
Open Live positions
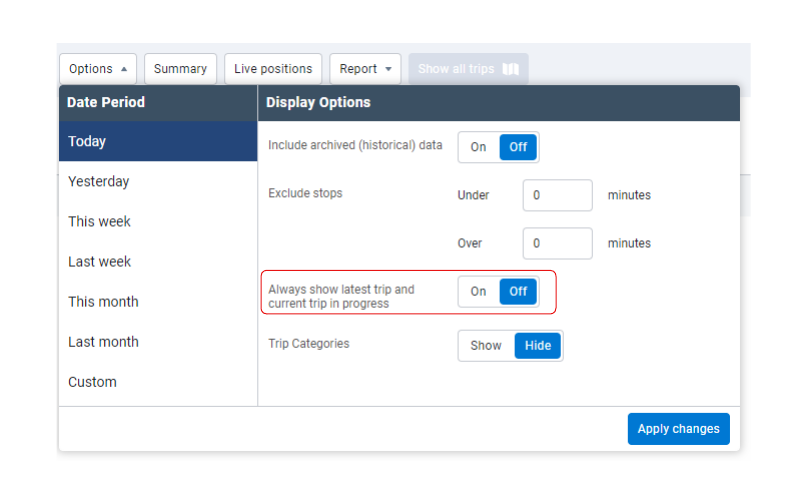pyautogui.click(x=273, y=69)
